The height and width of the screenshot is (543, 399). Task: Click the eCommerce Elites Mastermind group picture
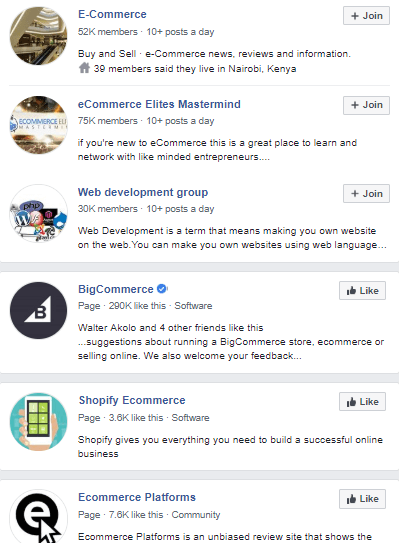tap(38, 125)
